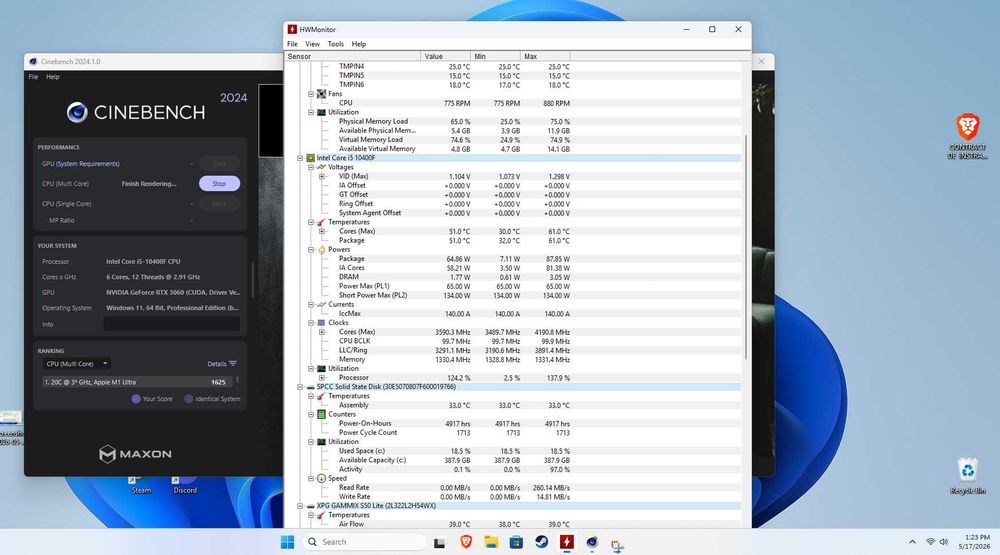Image resolution: width=1000 pixels, height=555 pixels.
Task: Expand the Processor utilization row
Action: 321,378
